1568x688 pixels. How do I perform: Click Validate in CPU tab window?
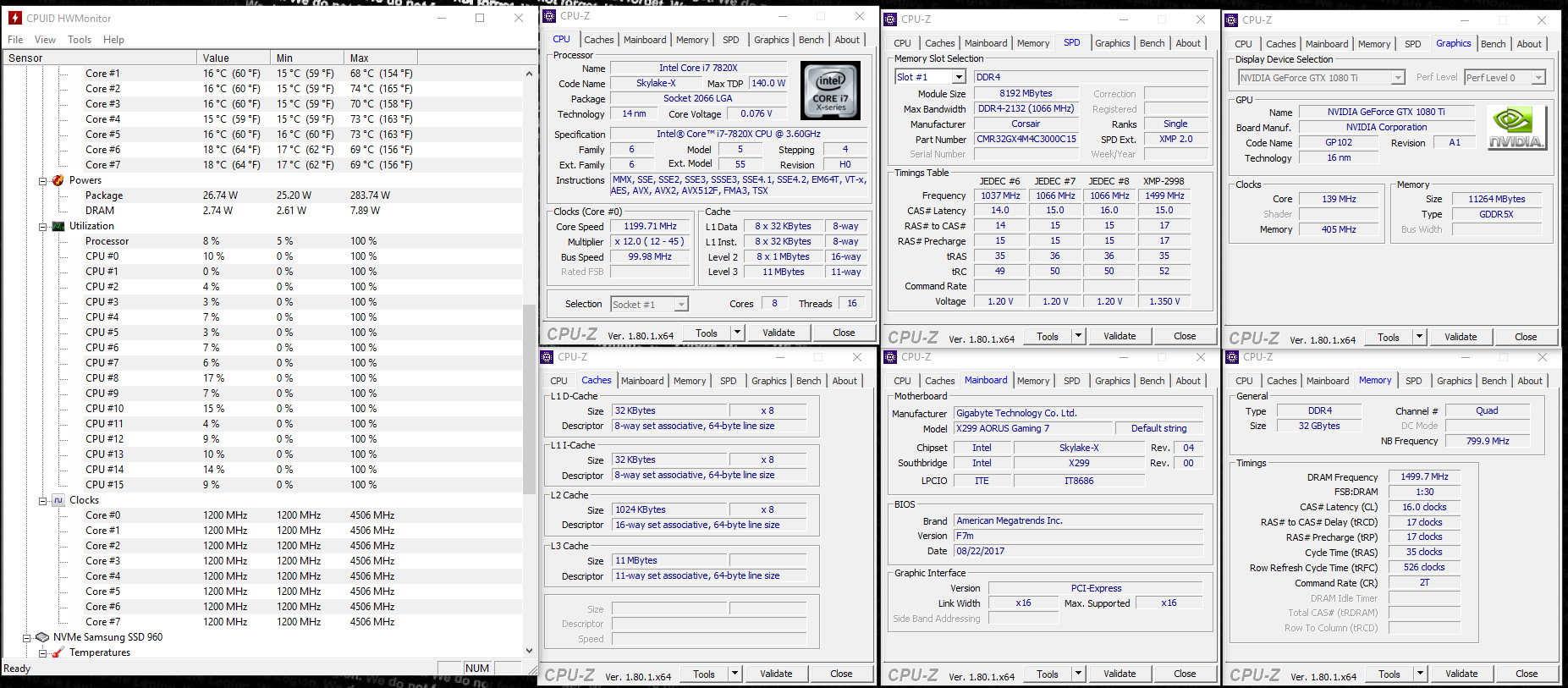coord(778,333)
